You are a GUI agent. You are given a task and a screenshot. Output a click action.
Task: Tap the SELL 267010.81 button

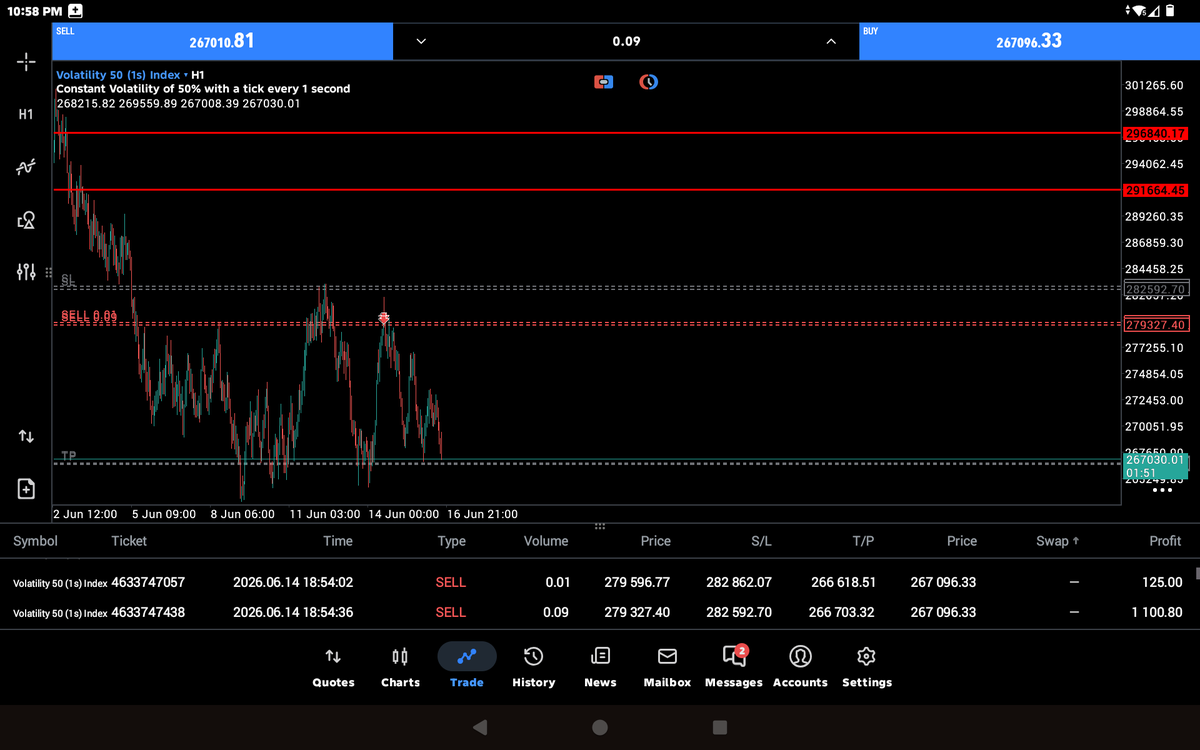(x=223, y=41)
